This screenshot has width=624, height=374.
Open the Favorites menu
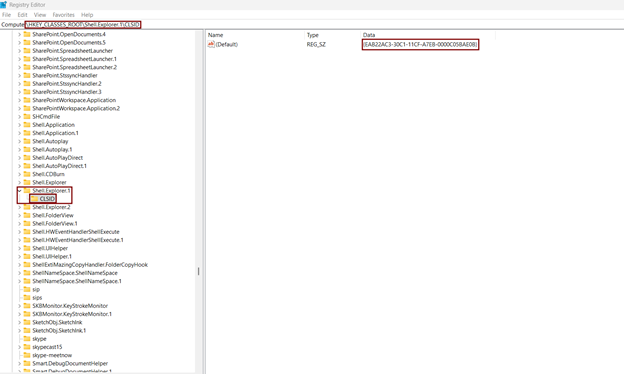point(64,15)
